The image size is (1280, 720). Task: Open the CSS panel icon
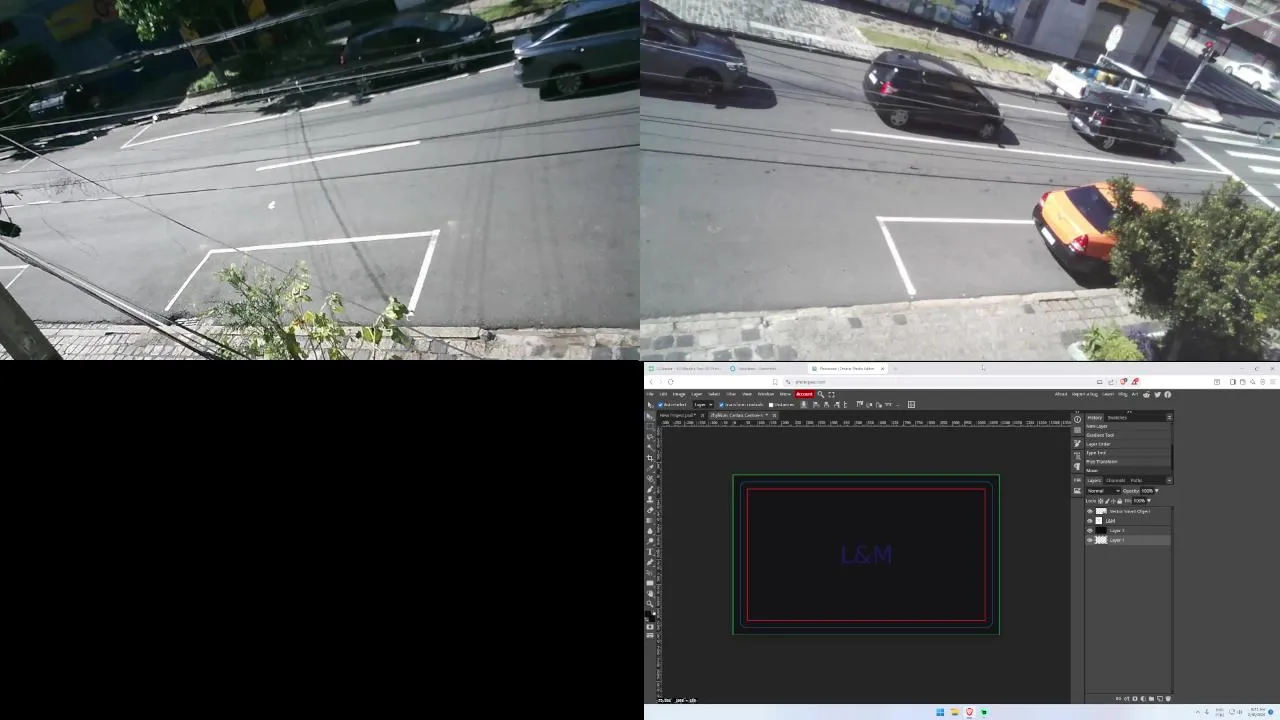pos(1077,480)
